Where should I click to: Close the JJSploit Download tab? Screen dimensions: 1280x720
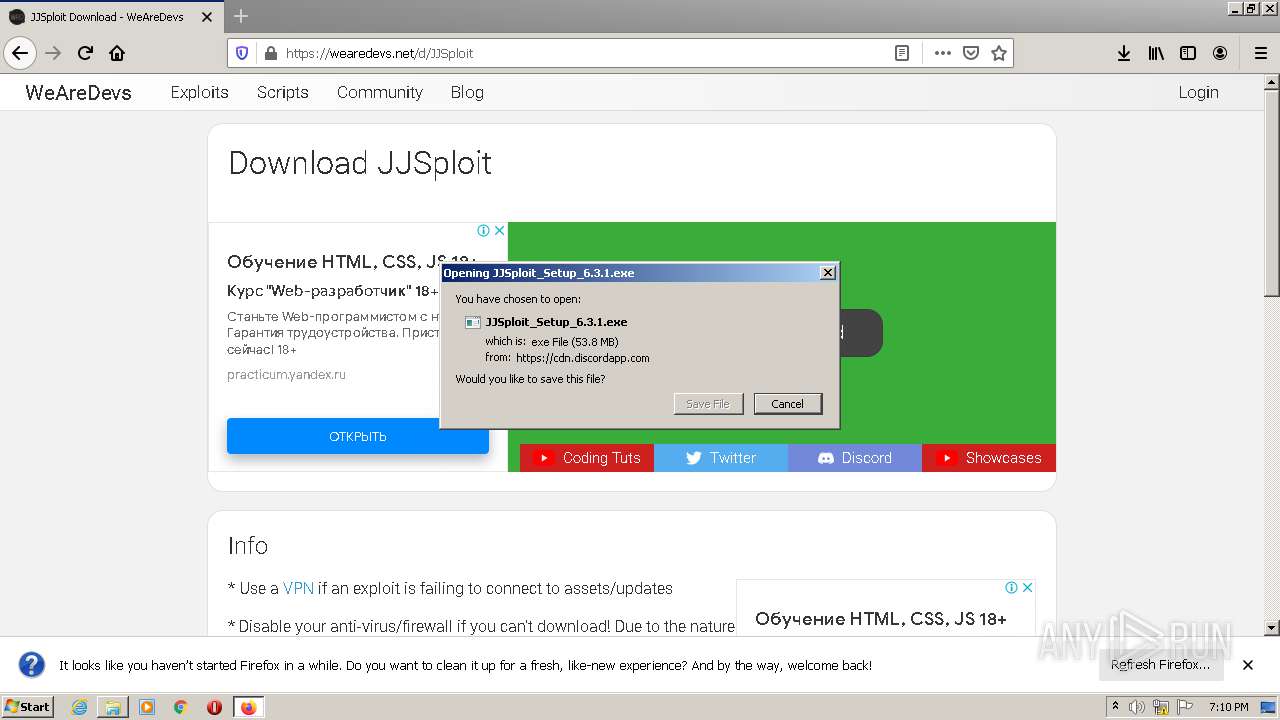click(207, 17)
